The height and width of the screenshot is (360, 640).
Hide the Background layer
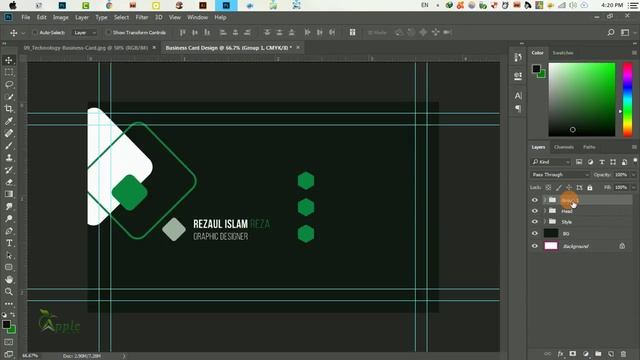pos(535,246)
